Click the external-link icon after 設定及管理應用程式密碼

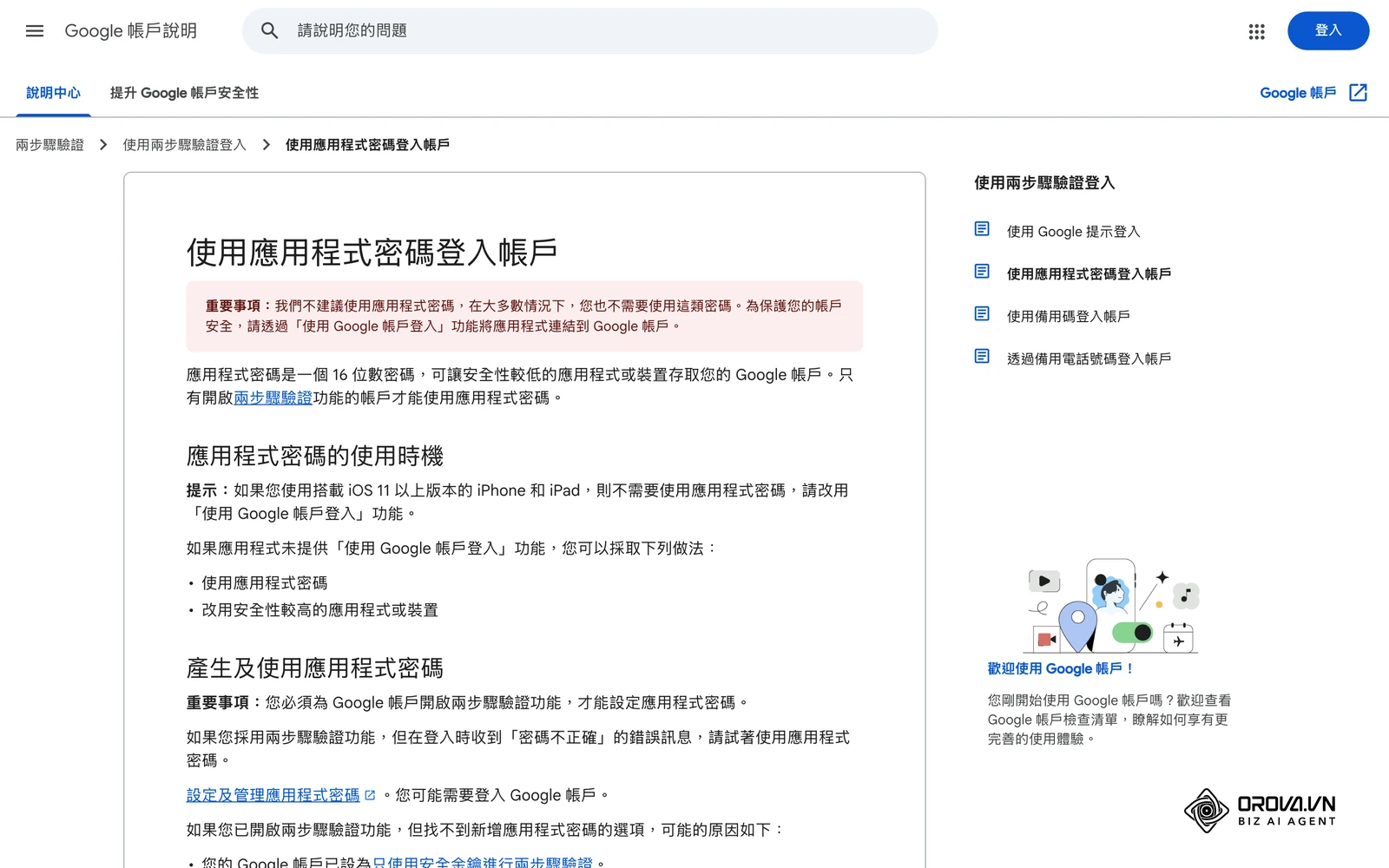[370, 795]
